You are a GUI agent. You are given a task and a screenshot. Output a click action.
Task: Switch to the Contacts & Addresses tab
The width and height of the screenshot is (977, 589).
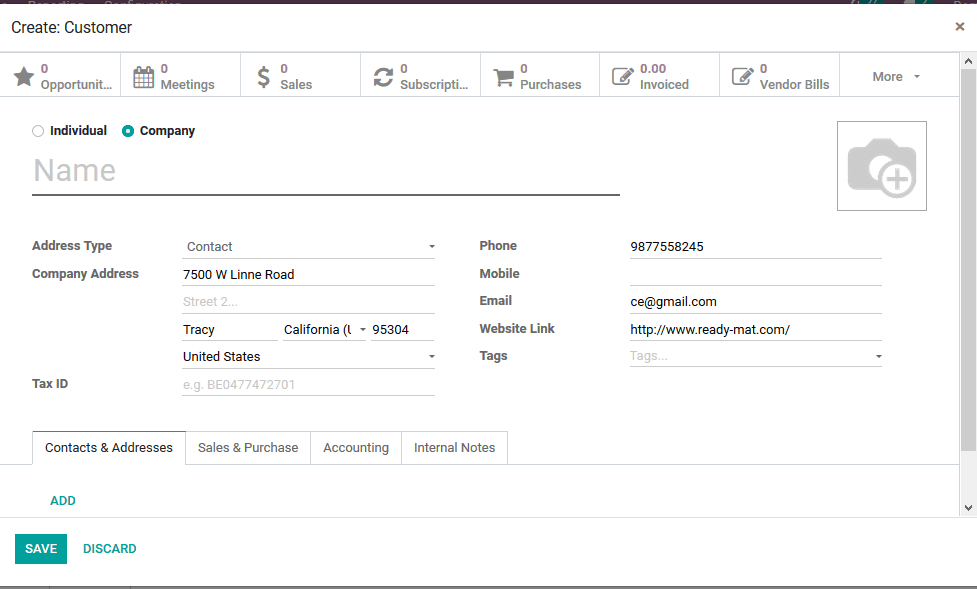pos(109,448)
